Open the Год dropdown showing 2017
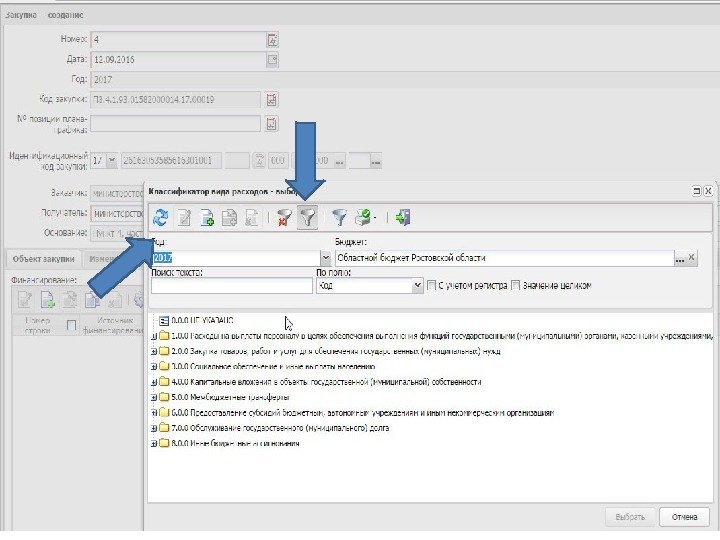This screenshot has height=540, width=720. [325, 258]
